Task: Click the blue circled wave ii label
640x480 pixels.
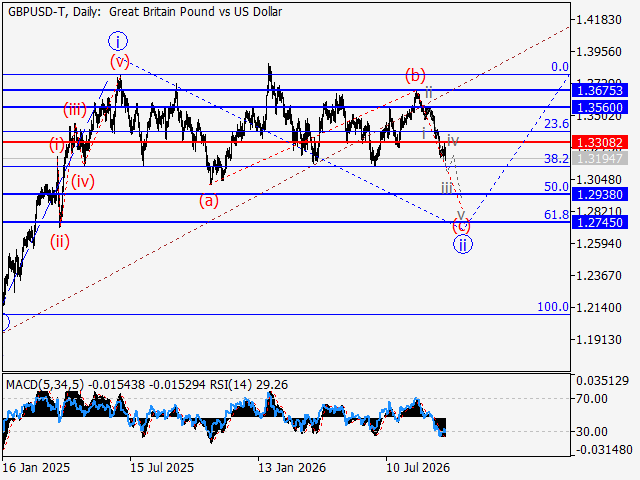Action: [x=462, y=244]
